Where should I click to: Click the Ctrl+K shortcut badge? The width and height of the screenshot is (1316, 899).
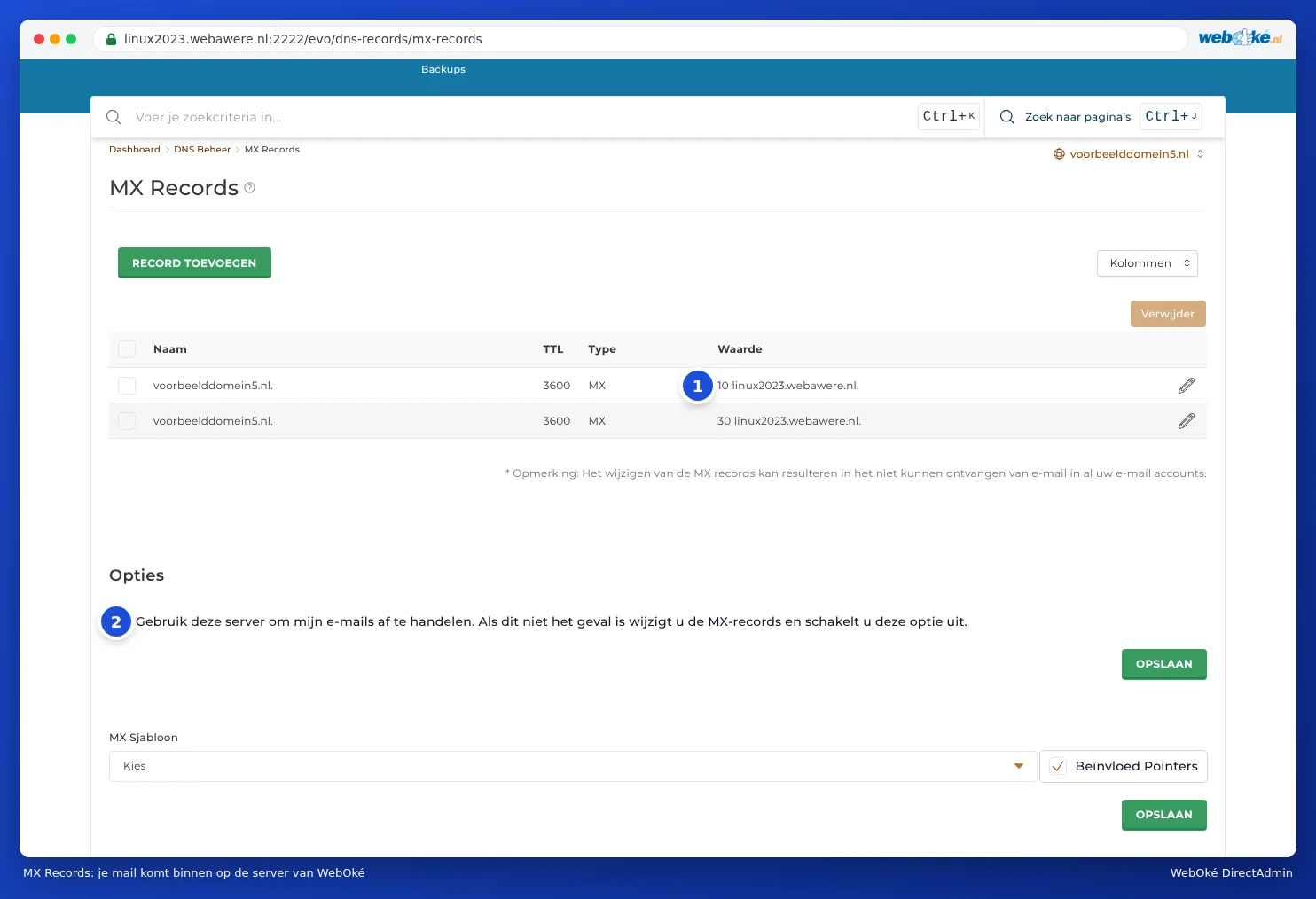pos(949,116)
